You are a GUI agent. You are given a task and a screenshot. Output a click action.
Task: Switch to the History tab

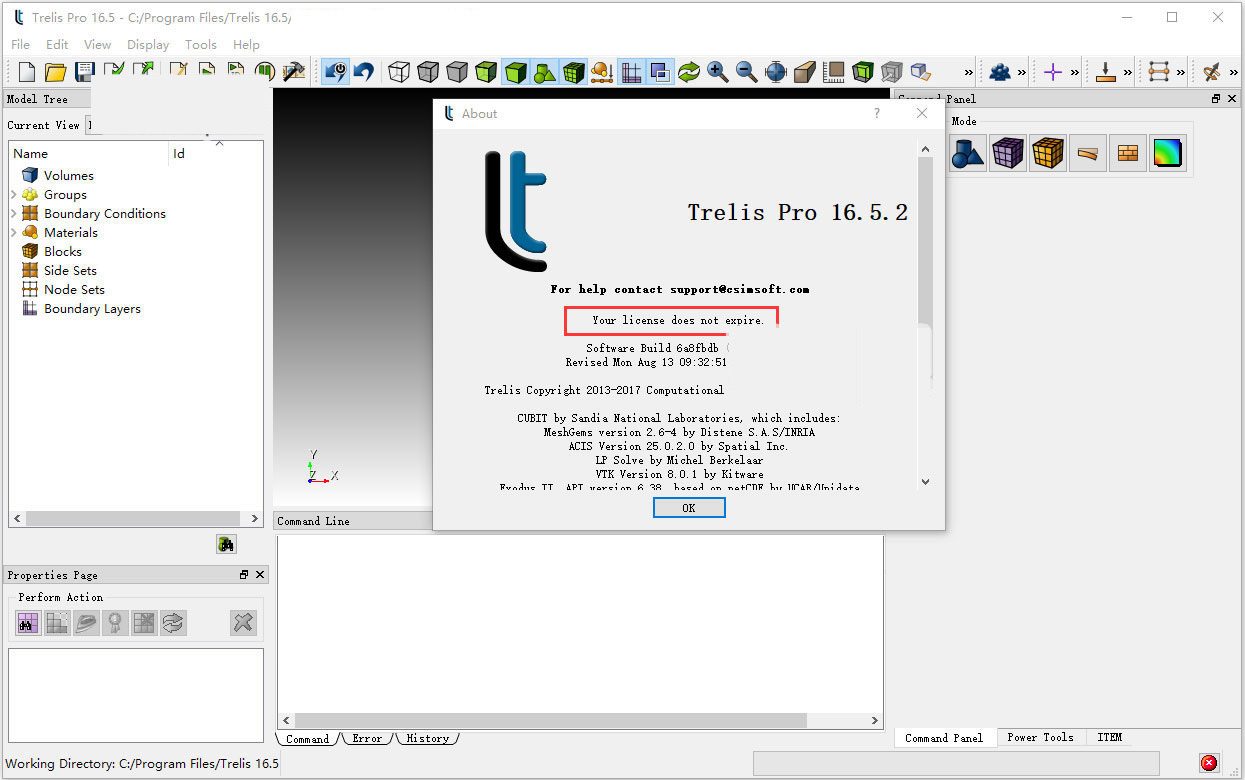[427, 738]
